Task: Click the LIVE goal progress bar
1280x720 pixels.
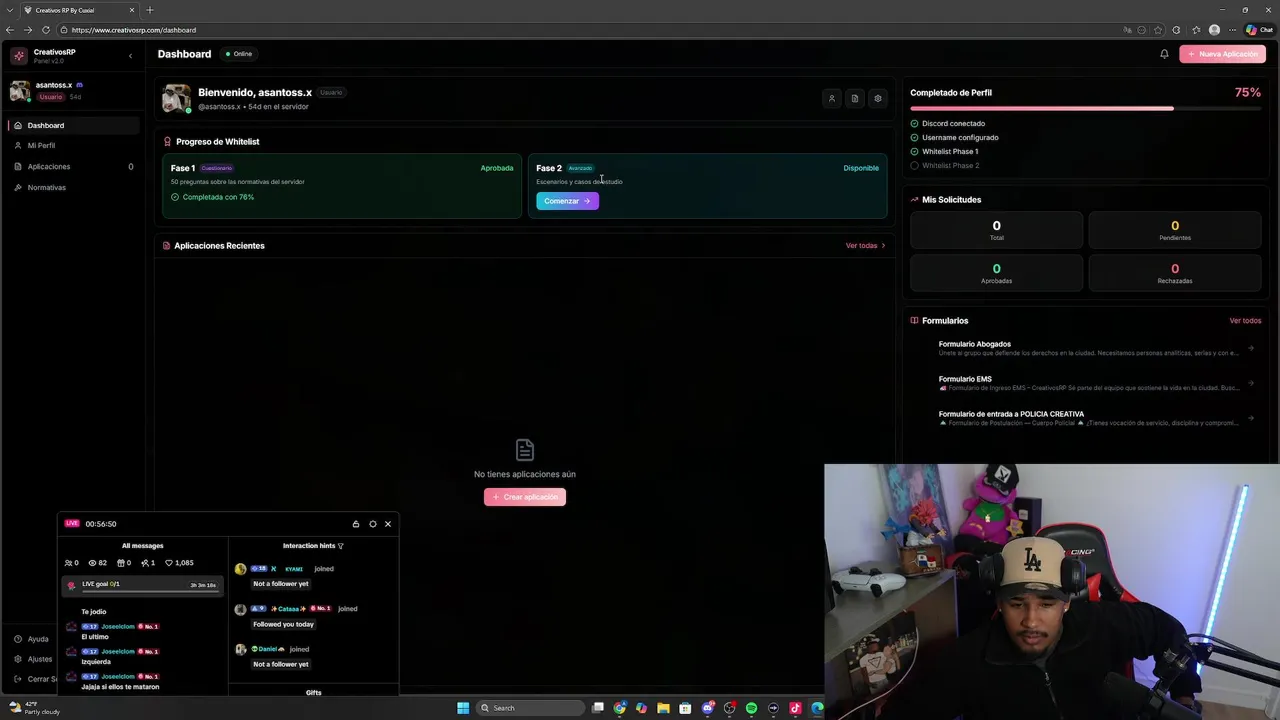Action: (148, 590)
